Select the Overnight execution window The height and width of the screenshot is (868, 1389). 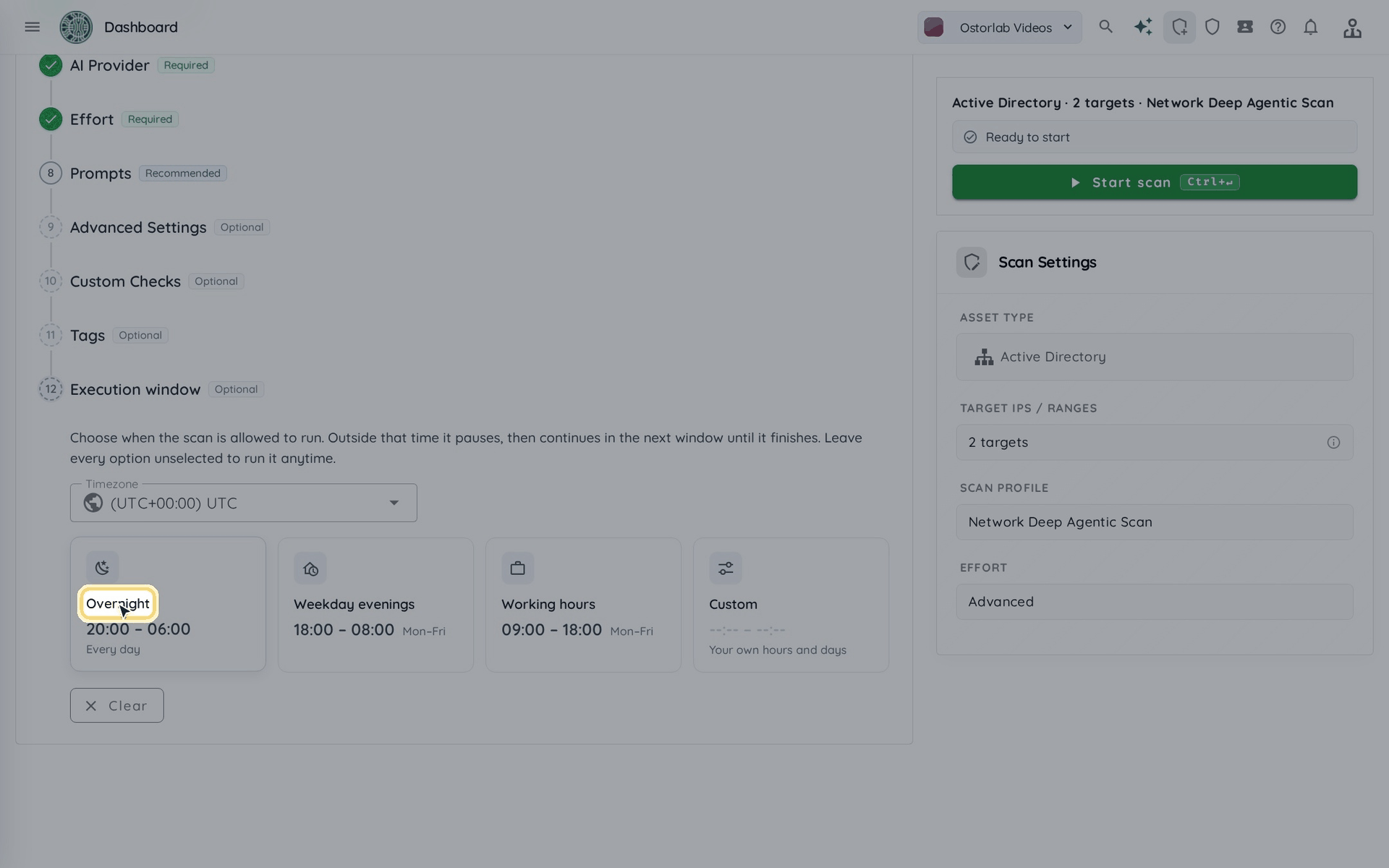[x=168, y=604]
